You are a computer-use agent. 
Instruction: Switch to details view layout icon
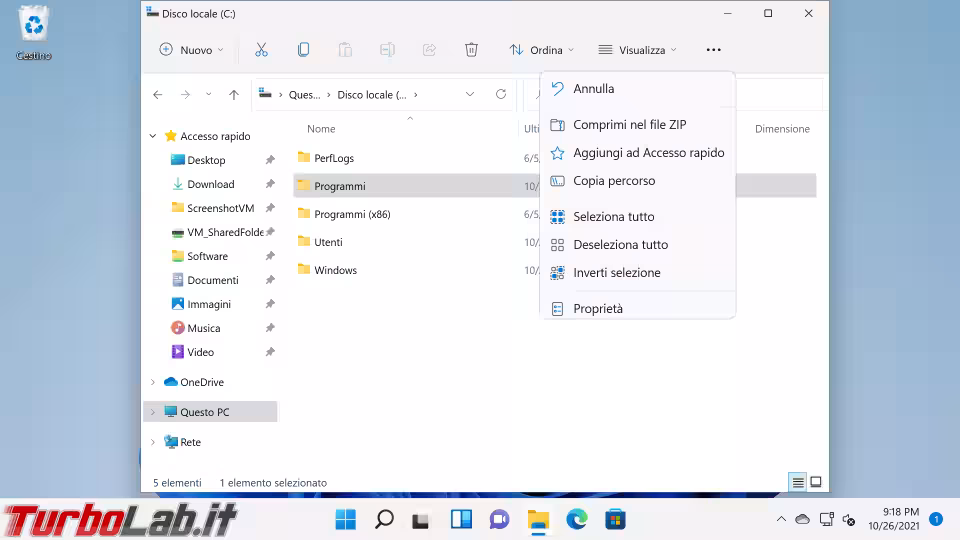pyautogui.click(x=797, y=482)
